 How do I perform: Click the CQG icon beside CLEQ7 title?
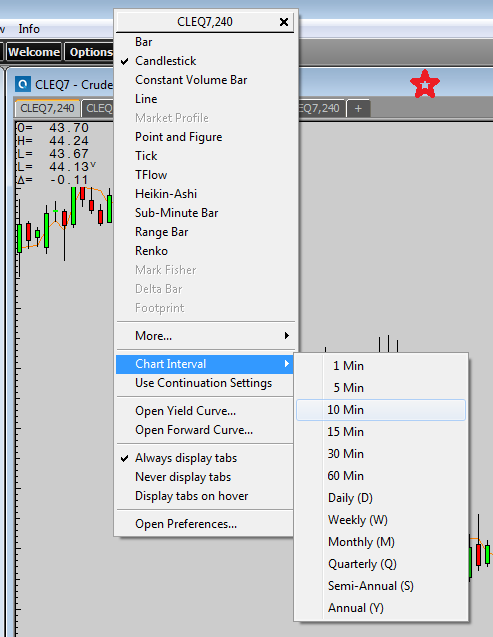pos(23,84)
